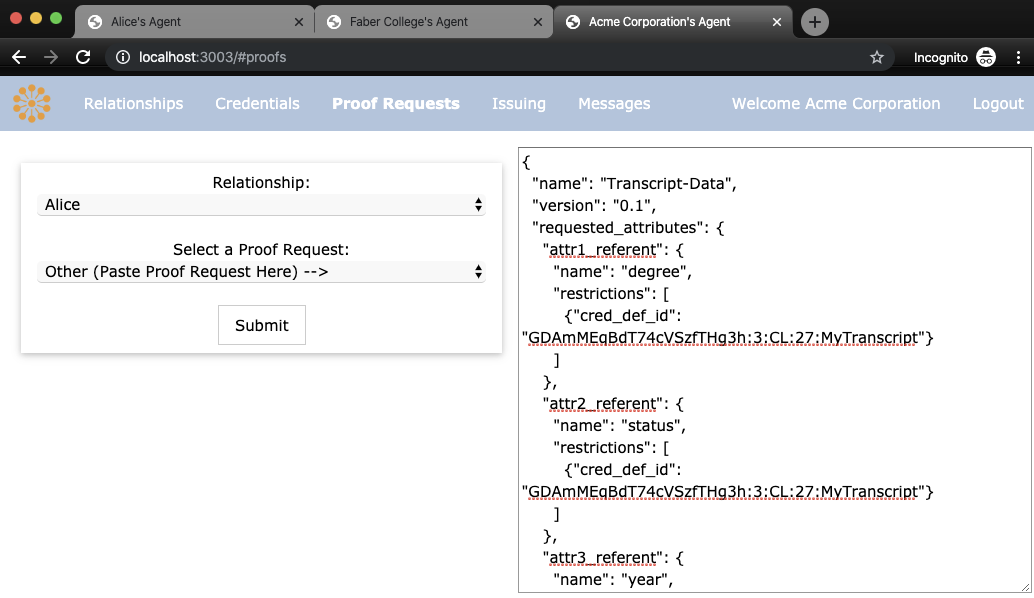Go back with browser back arrow
This screenshot has height=598, width=1034.
coord(19,57)
